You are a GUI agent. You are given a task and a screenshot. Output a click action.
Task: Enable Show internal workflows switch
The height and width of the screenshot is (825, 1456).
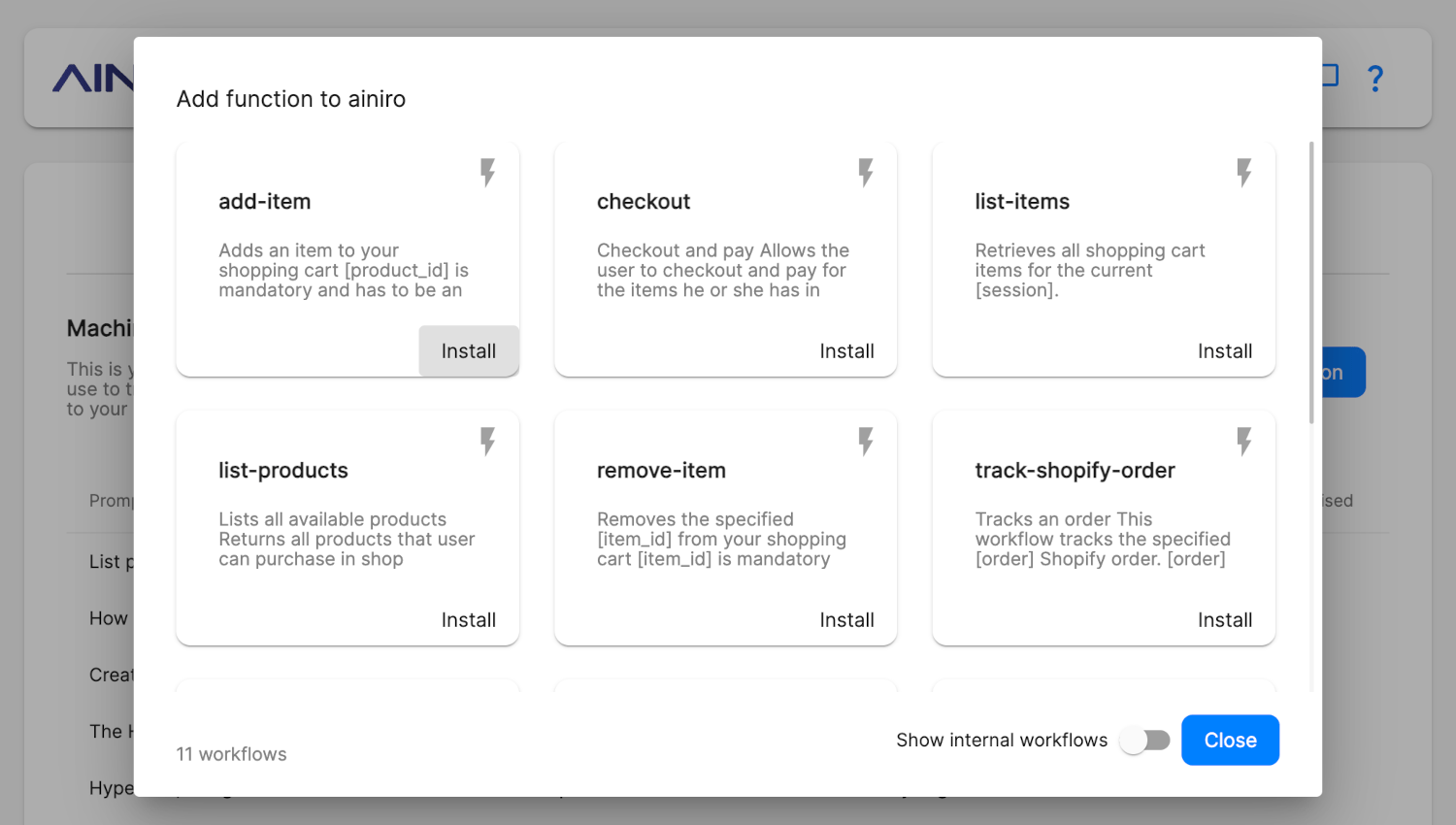click(x=1144, y=741)
